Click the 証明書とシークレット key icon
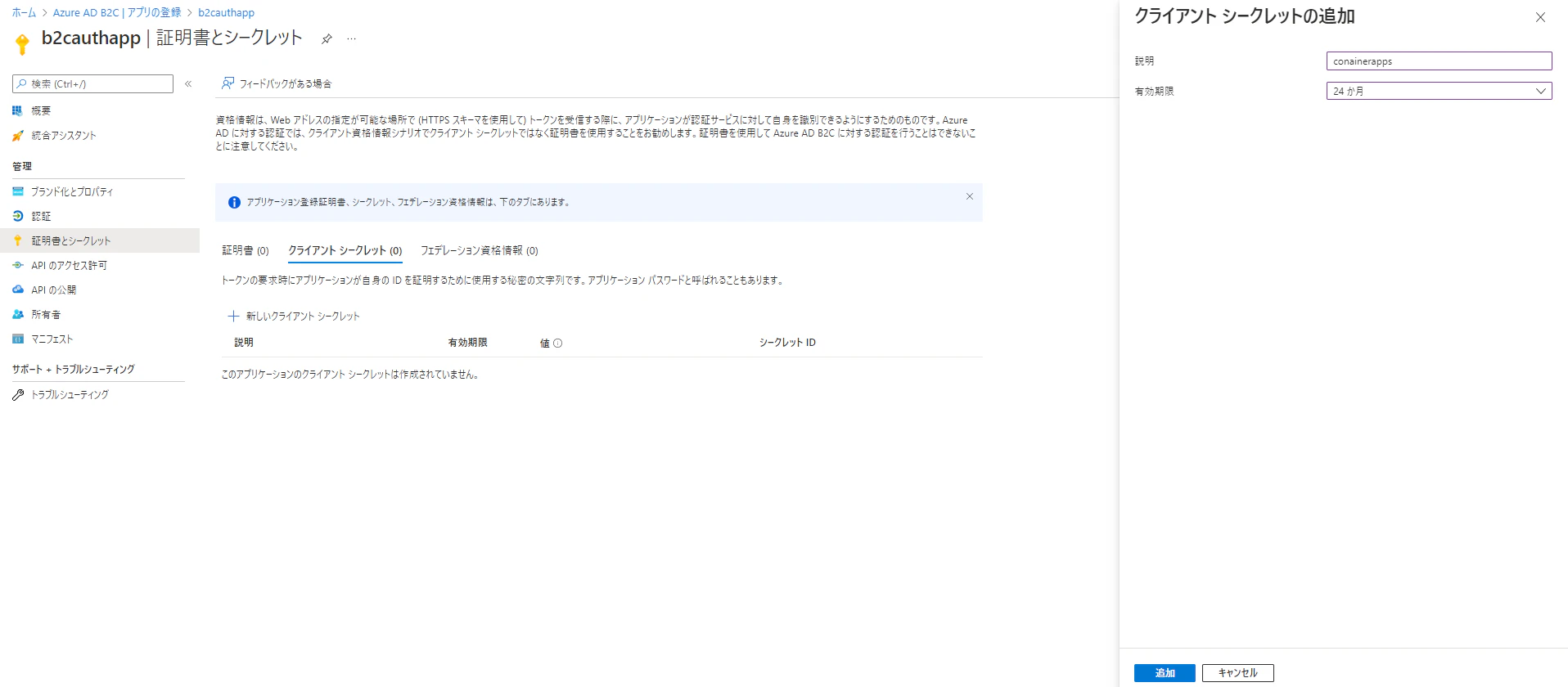The image size is (1568, 687). point(18,240)
